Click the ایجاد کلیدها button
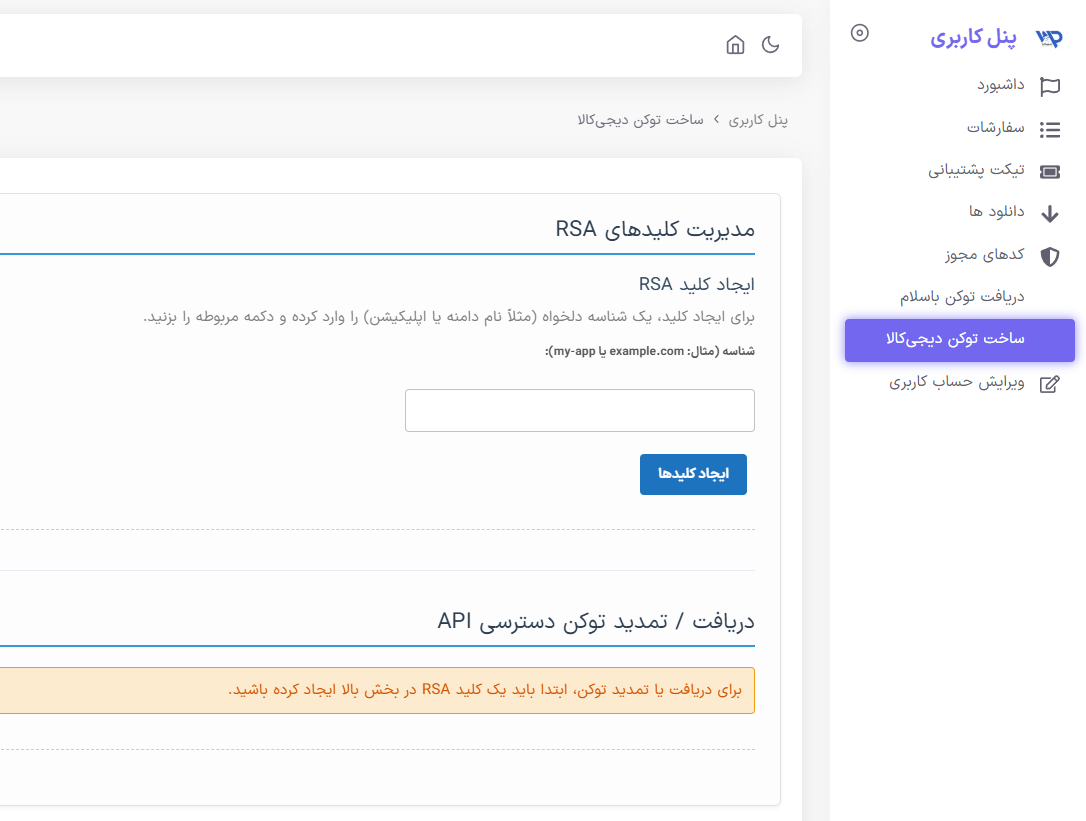 693,474
